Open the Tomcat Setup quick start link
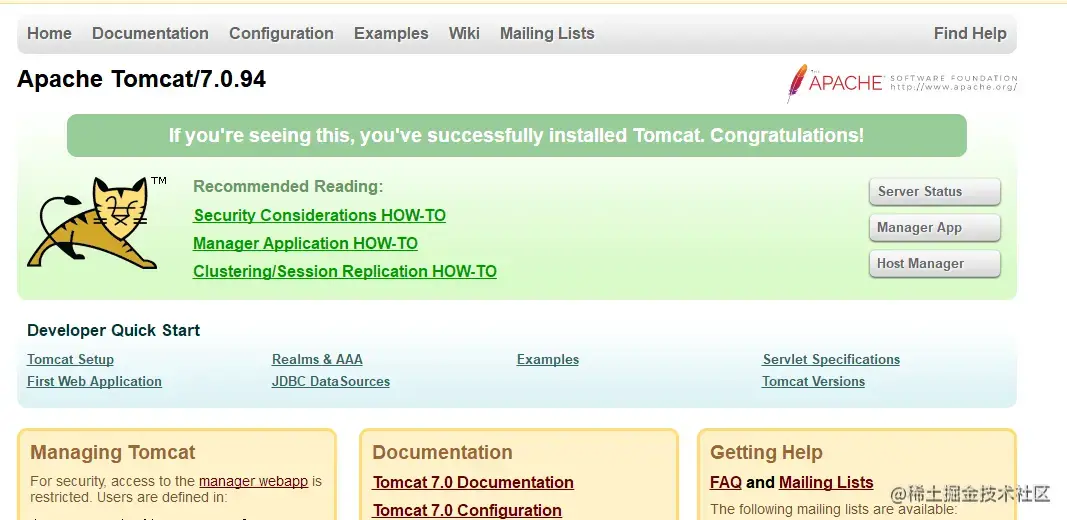The image size is (1067, 520). (71, 359)
